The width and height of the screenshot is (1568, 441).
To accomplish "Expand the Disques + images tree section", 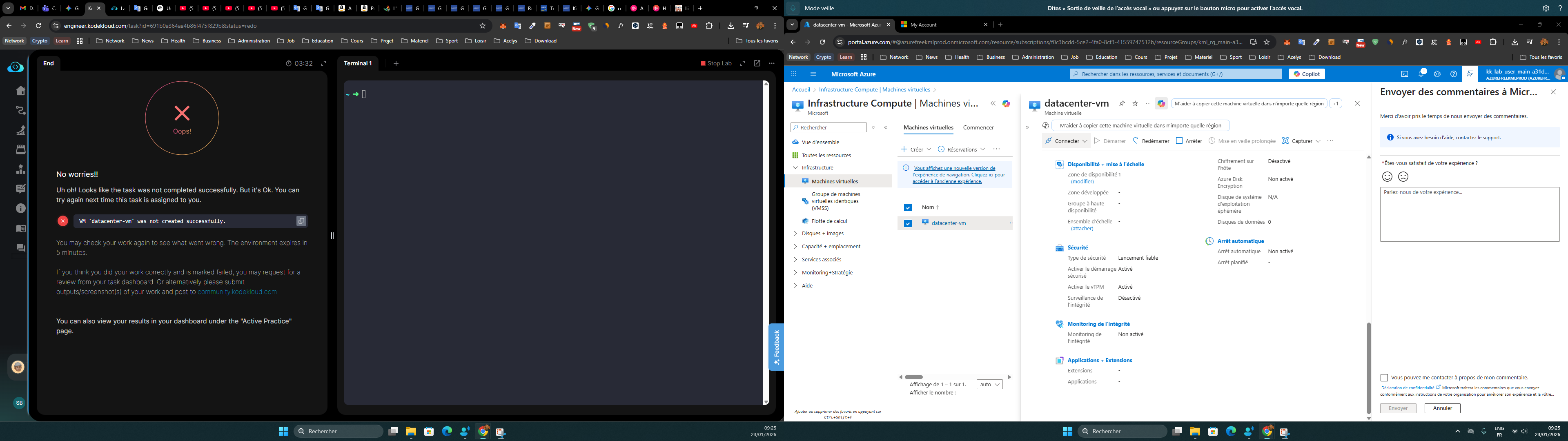I will [795, 233].
